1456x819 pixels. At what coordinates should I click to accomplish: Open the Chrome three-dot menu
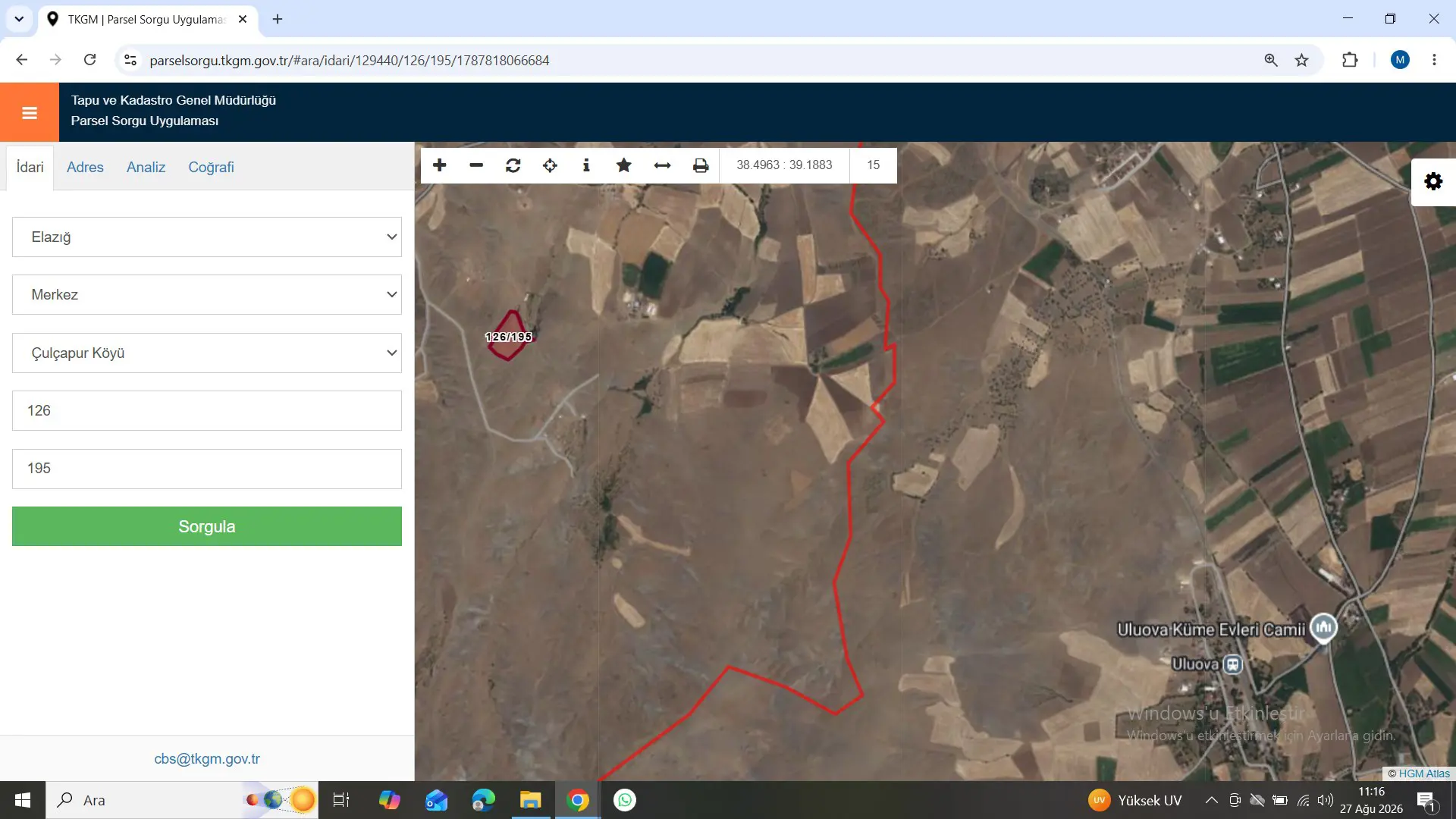tap(1434, 60)
